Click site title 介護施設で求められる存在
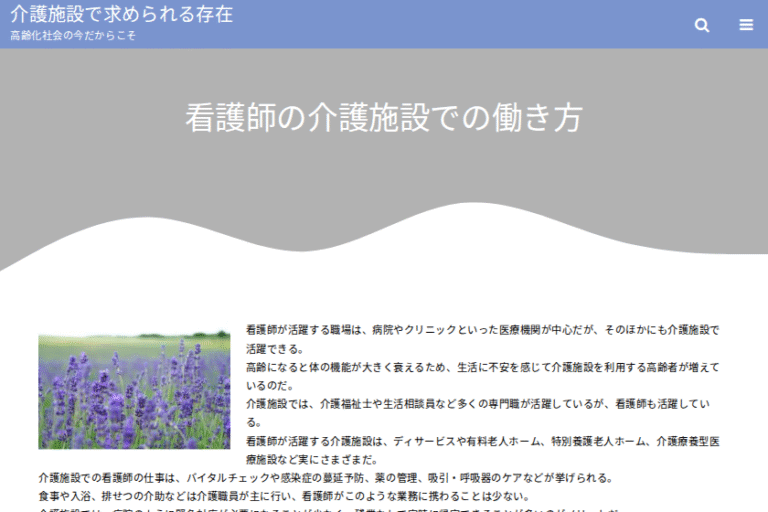Viewport: 768px width, 512px height. click(121, 14)
